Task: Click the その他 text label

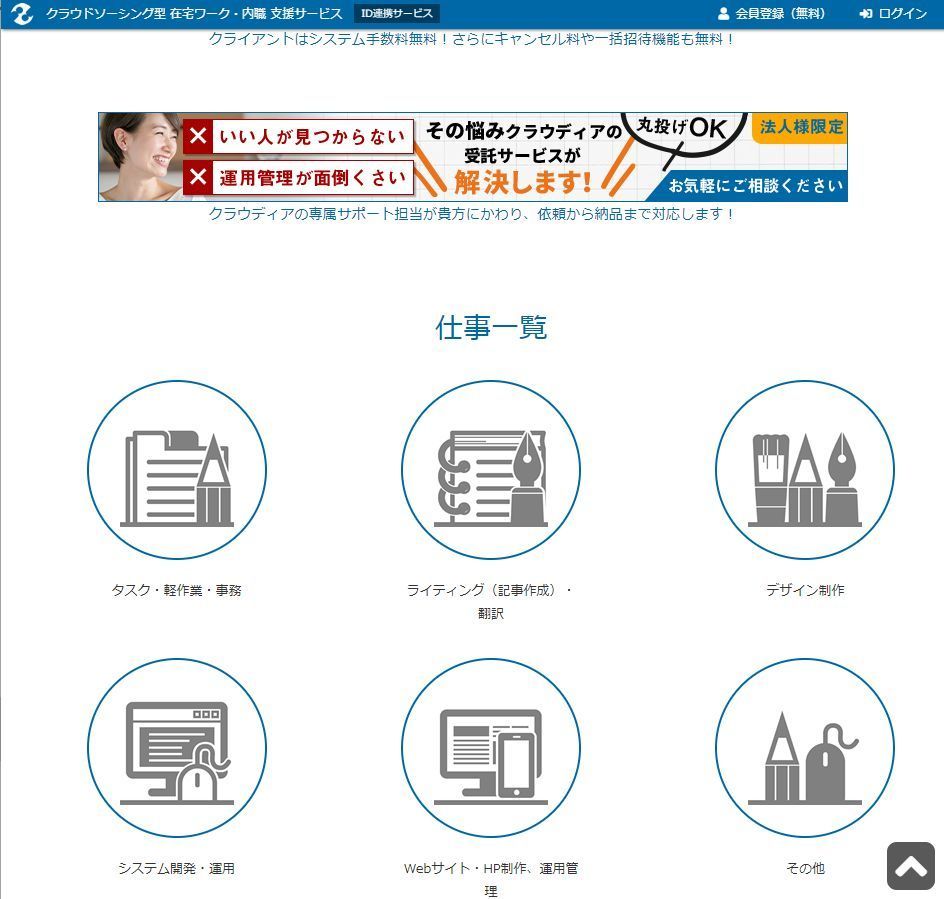Action: pos(805,868)
